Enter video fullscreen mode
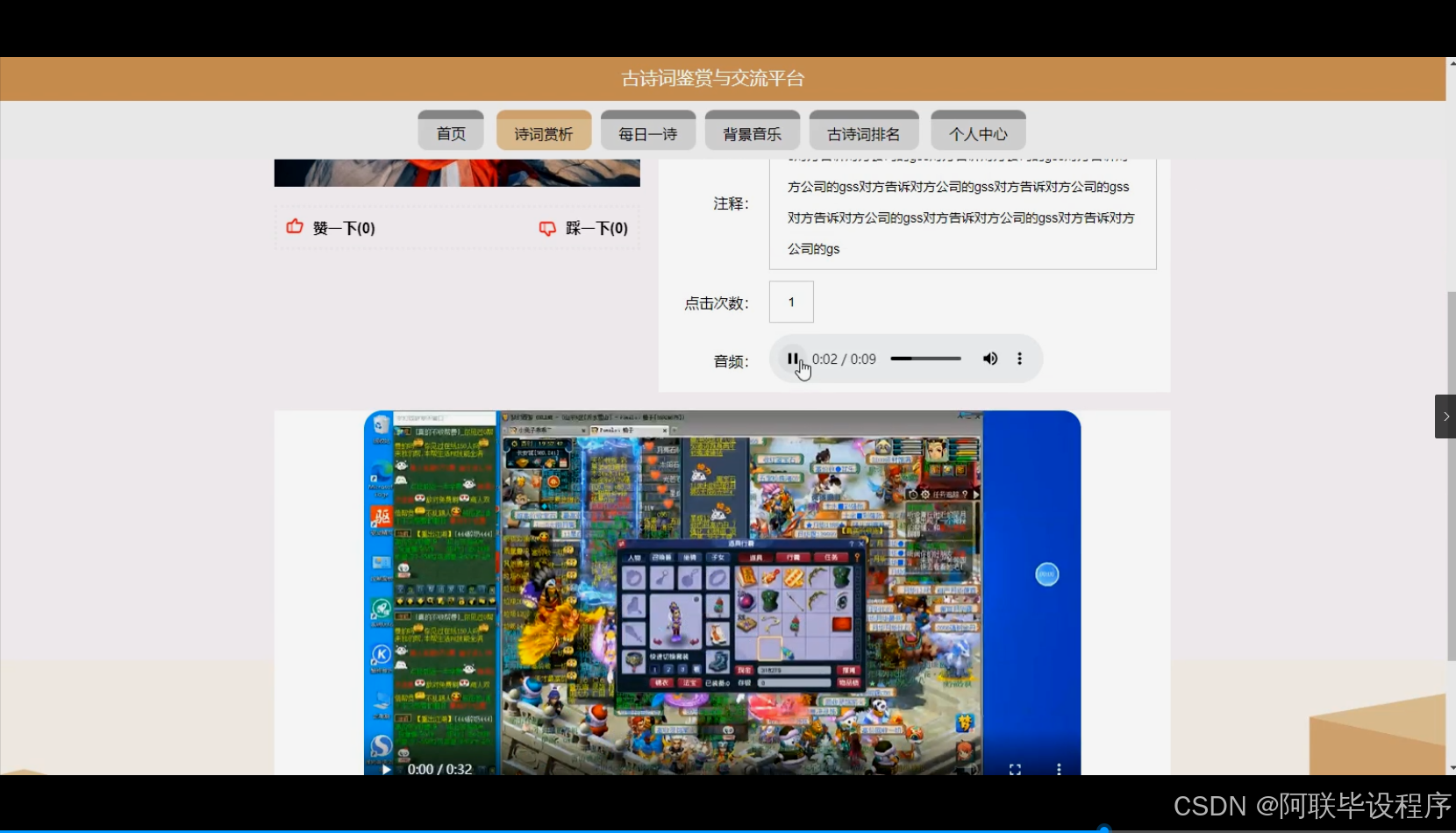This screenshot has width=1456, height=833. click(1015, 769)
